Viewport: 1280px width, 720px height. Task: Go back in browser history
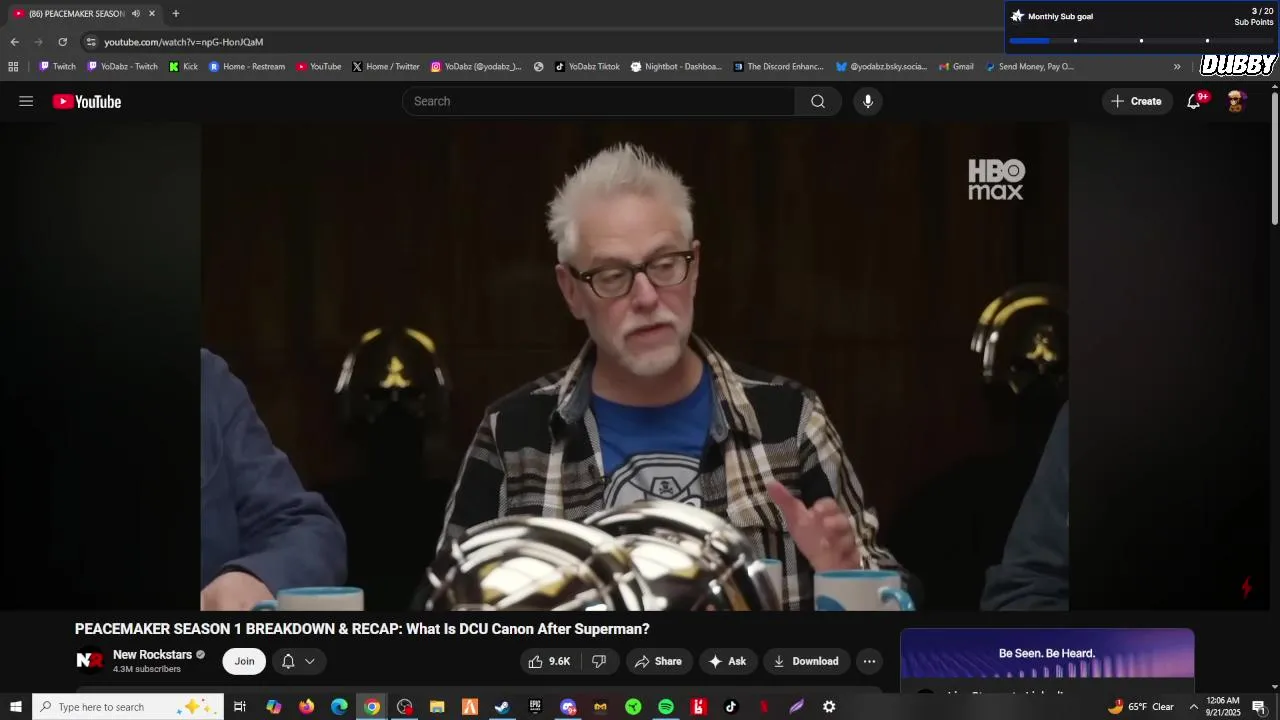(x=14, y=42)
